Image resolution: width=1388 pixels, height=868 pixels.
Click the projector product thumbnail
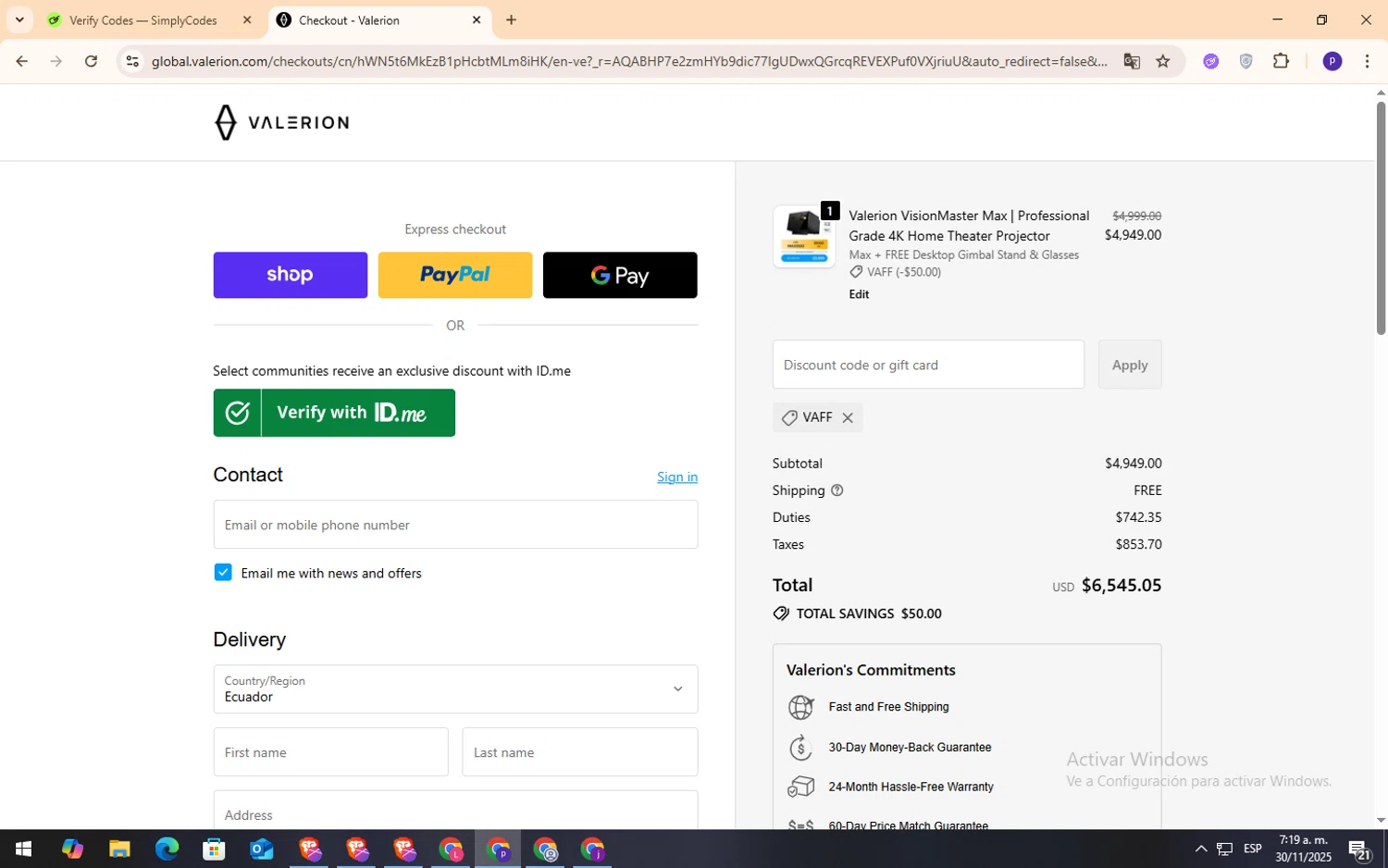804,237
